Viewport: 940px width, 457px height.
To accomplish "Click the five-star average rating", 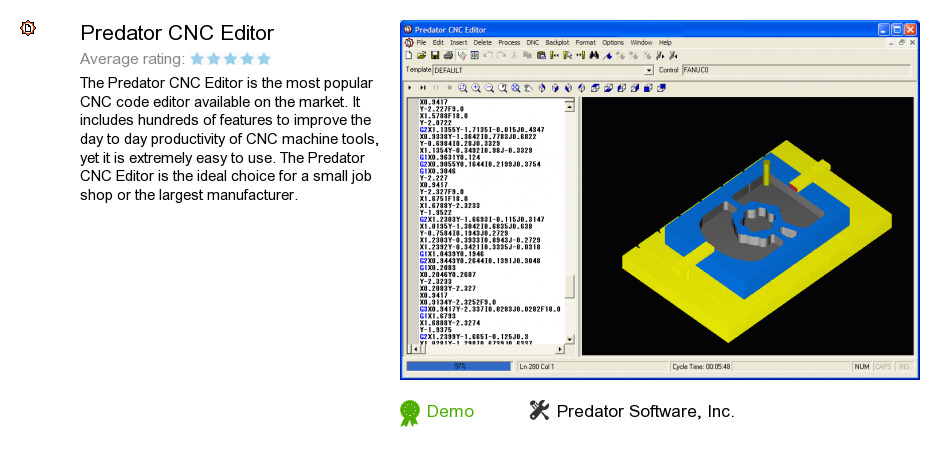I will pos(231,59).
